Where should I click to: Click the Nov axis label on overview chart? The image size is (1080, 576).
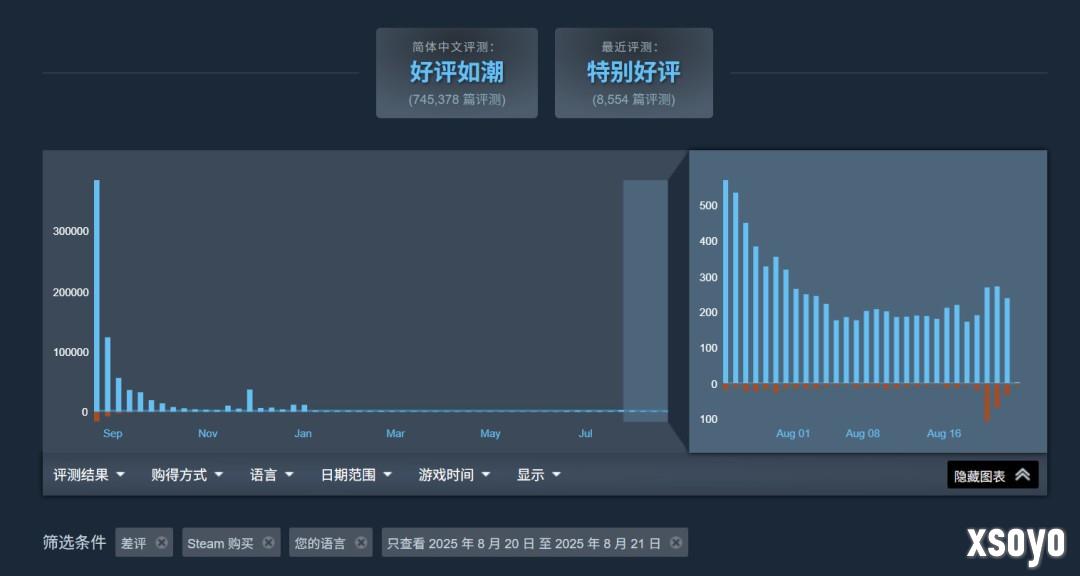click(208, 433)
